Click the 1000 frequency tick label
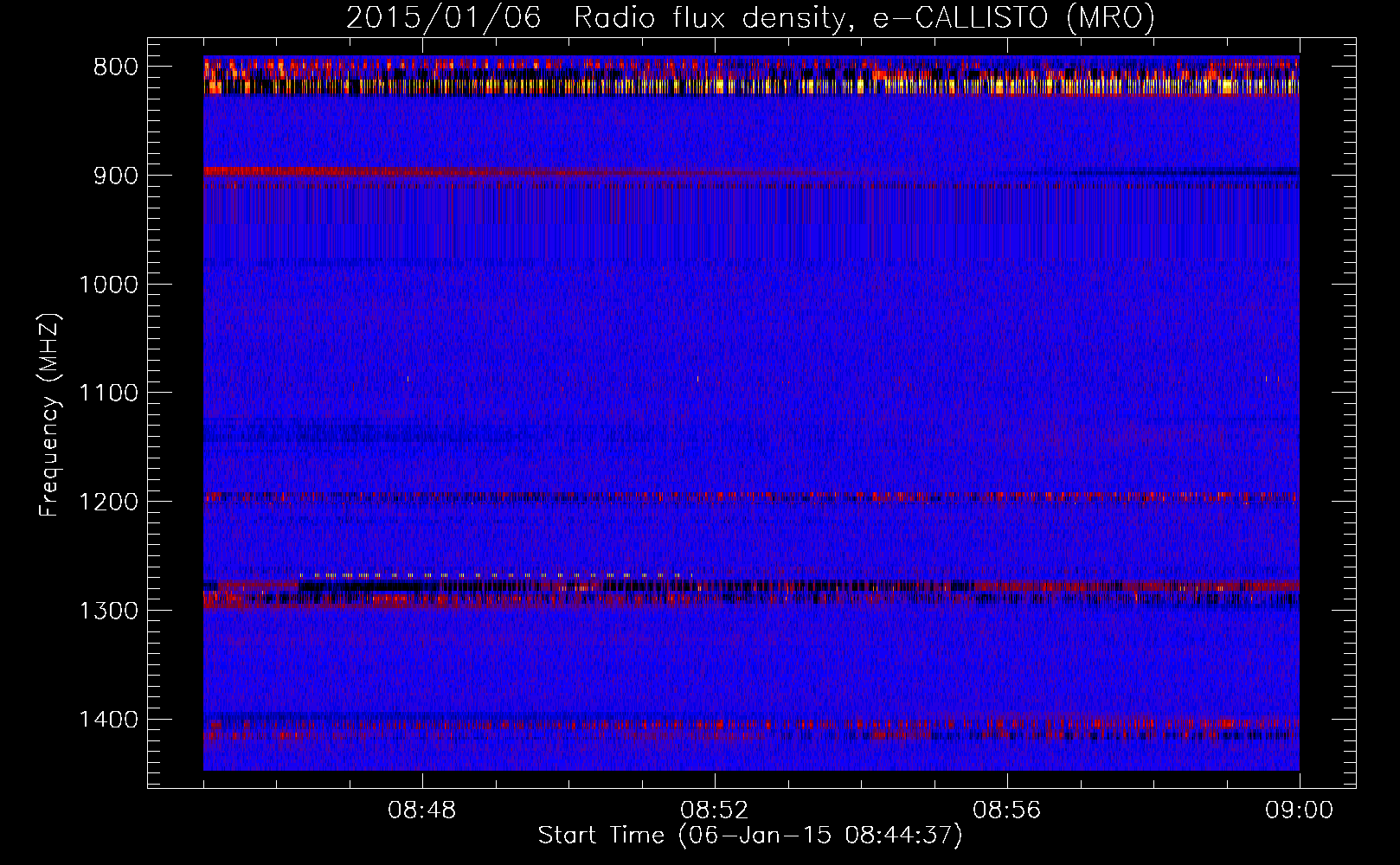 pyautogui.click(x=109, y=285)
